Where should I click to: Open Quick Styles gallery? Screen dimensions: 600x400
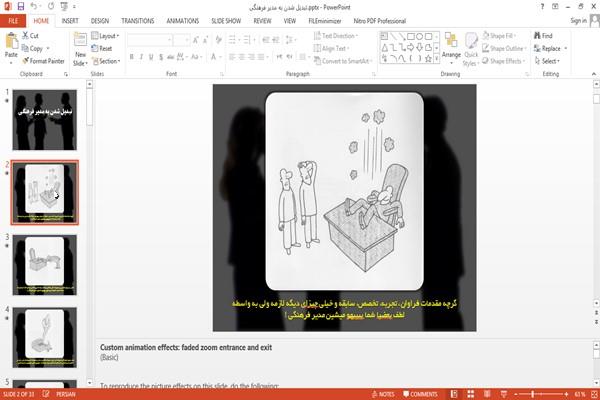471,50
